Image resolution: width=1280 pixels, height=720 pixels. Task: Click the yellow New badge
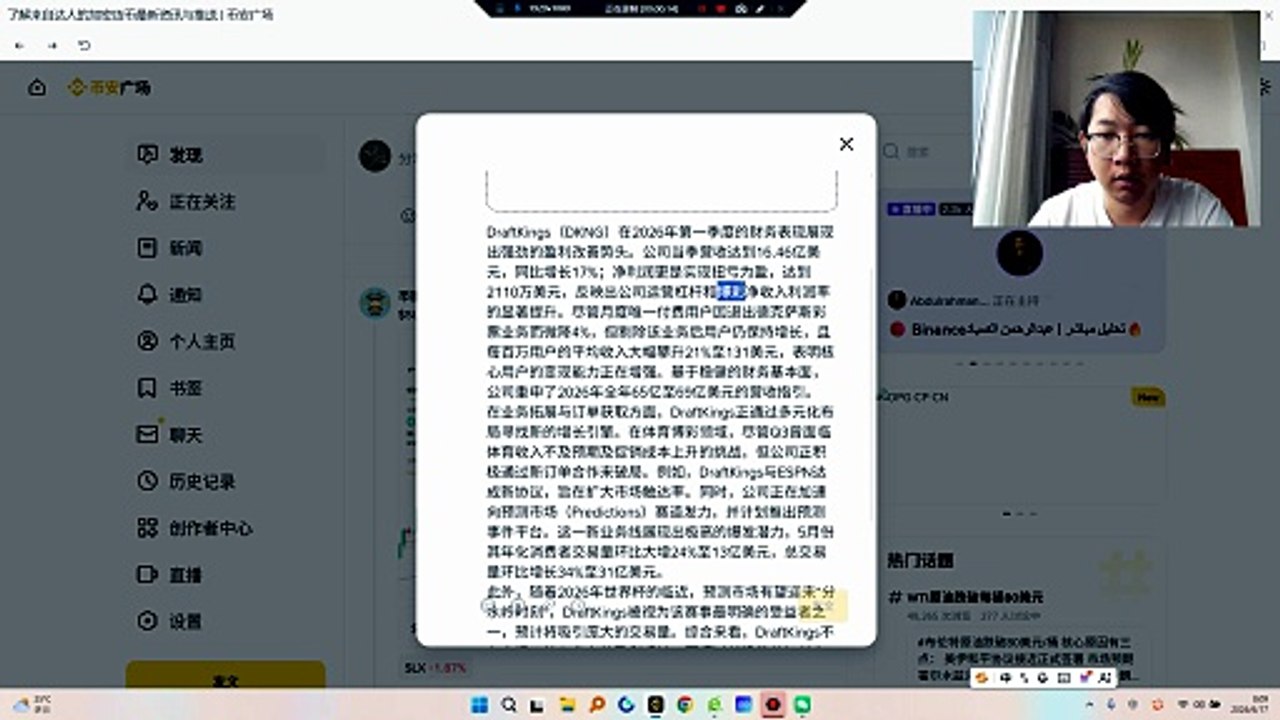(x=1147, y=398)
